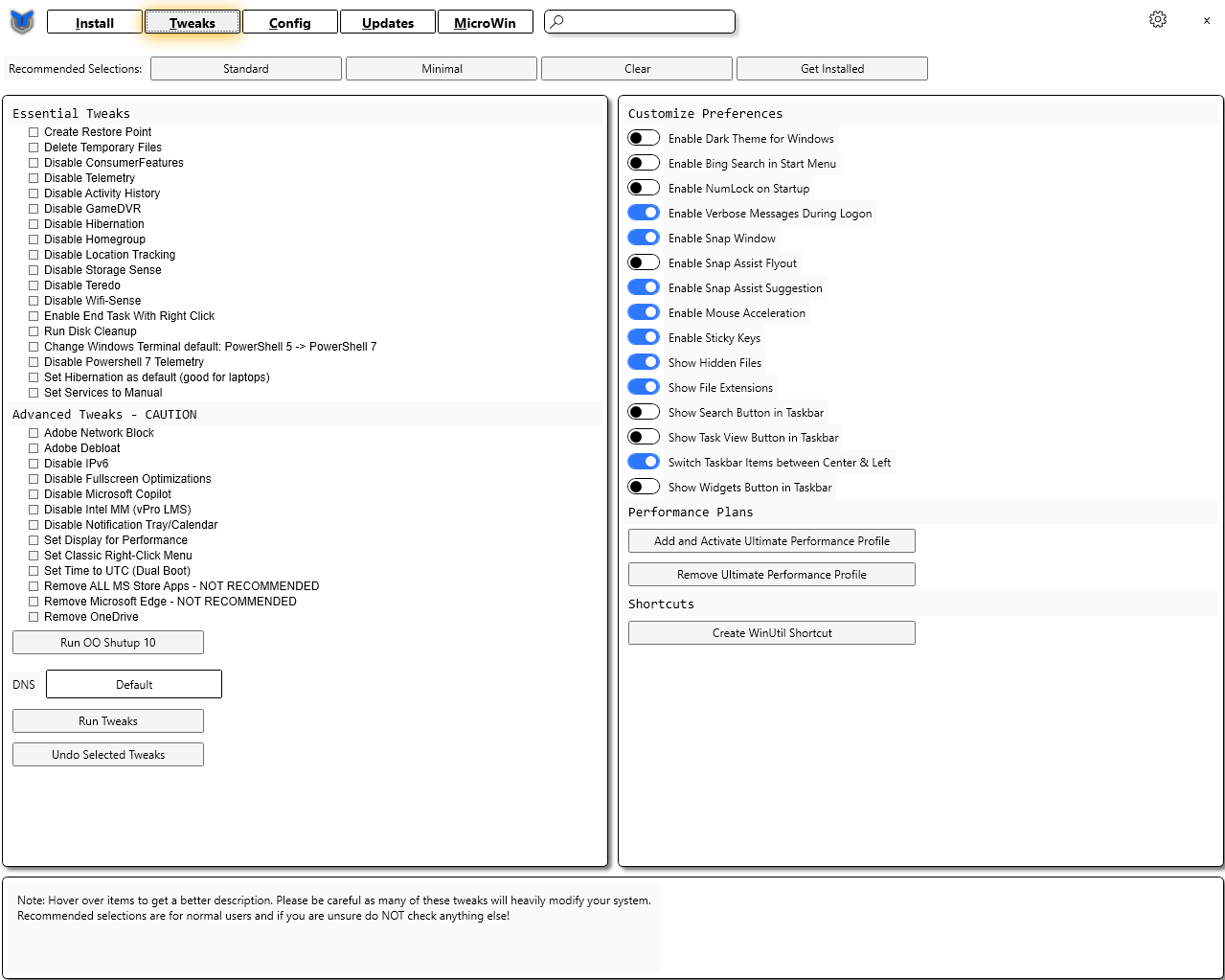This screenshot has height=980, width=1225.
Task: Check the Create Restore Point checkbox
Action: click(x=34, y=131)
